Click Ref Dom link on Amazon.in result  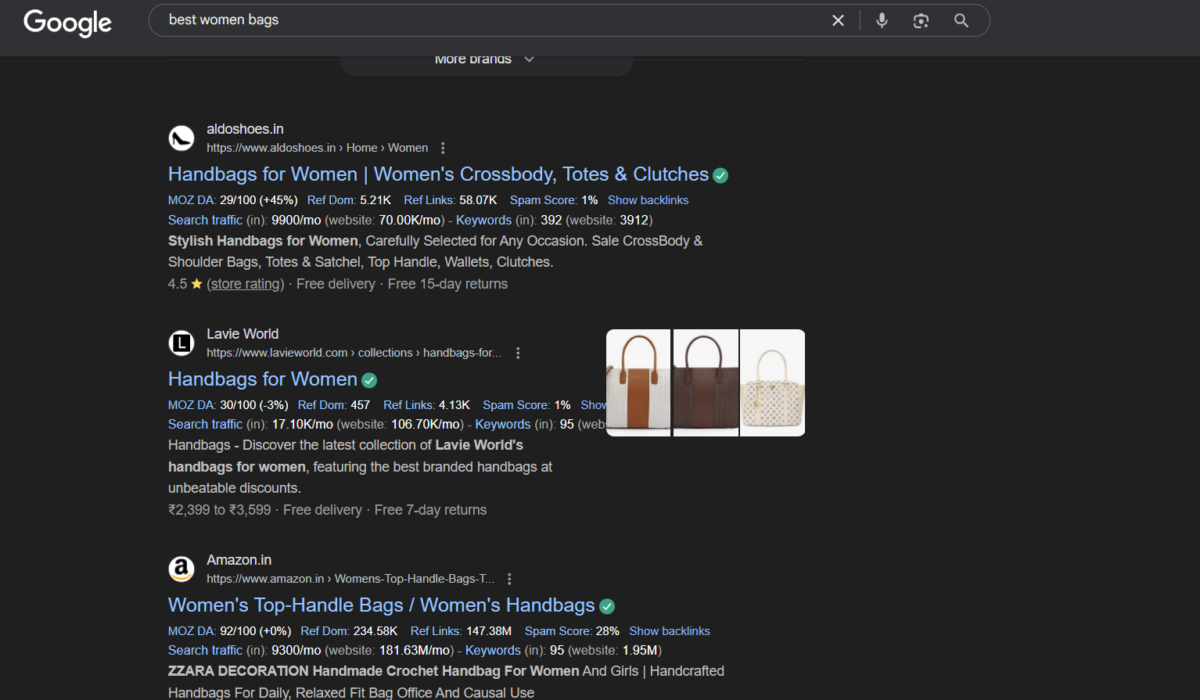click(325, 631)
